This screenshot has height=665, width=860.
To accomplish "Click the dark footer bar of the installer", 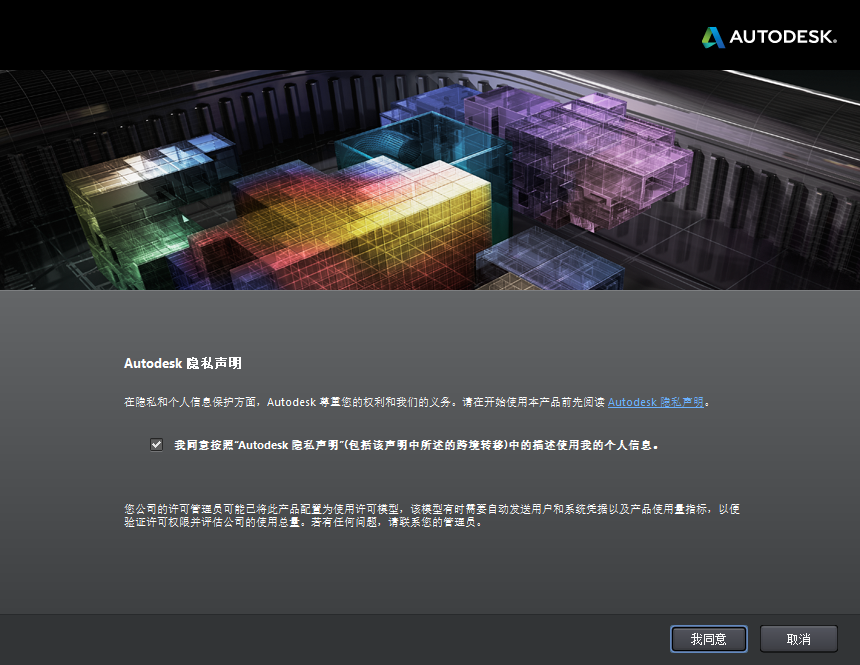I will (x=300, y=639).
